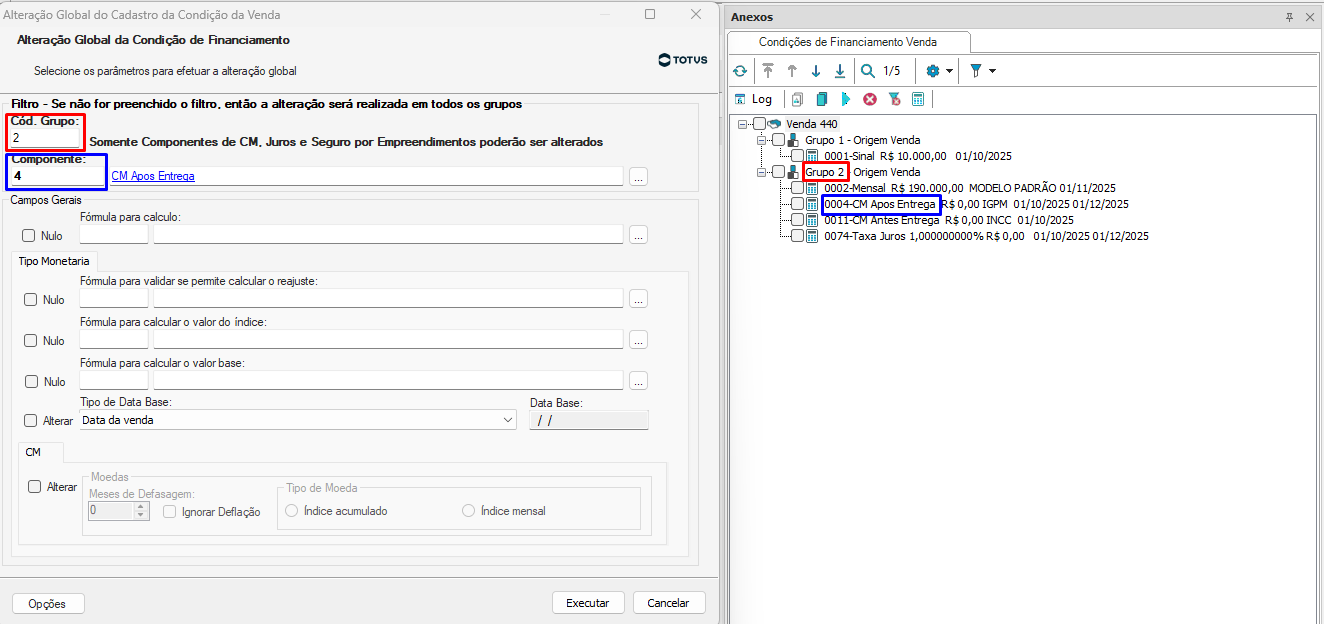This screenshot has width=1324, height=624.
Task: Click the blue play arrow icon
Action: (846, 99)
